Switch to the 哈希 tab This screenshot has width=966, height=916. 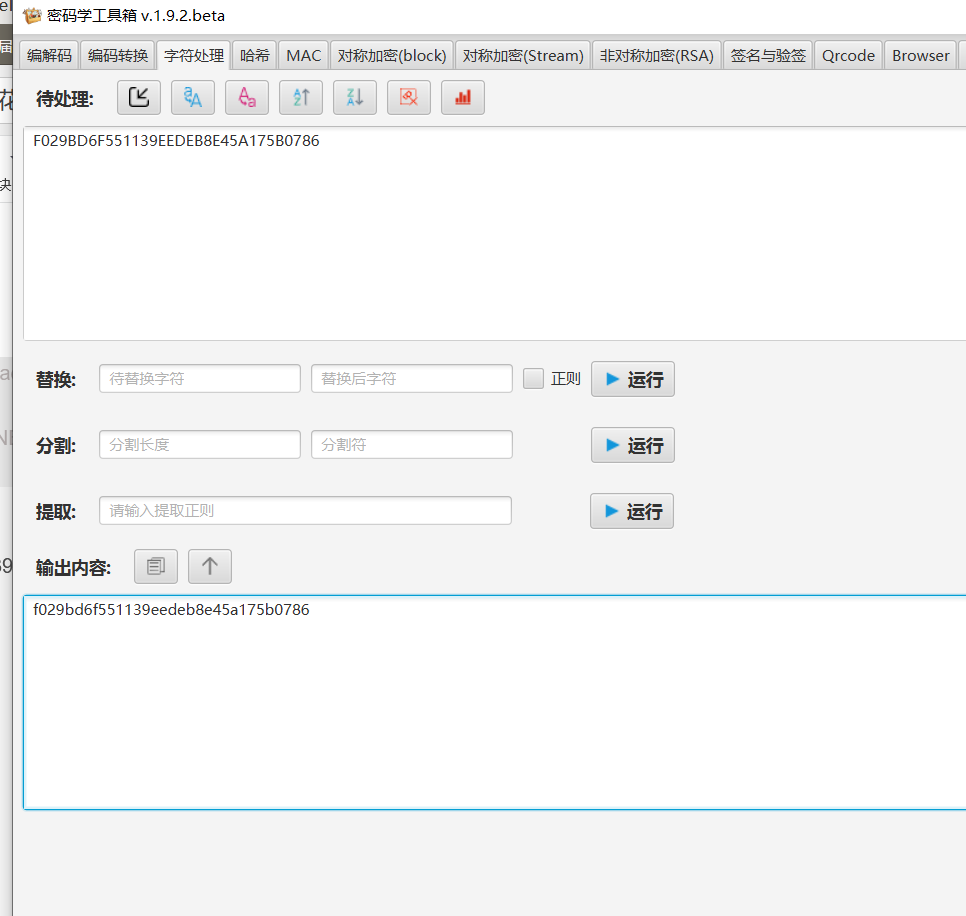254,55
